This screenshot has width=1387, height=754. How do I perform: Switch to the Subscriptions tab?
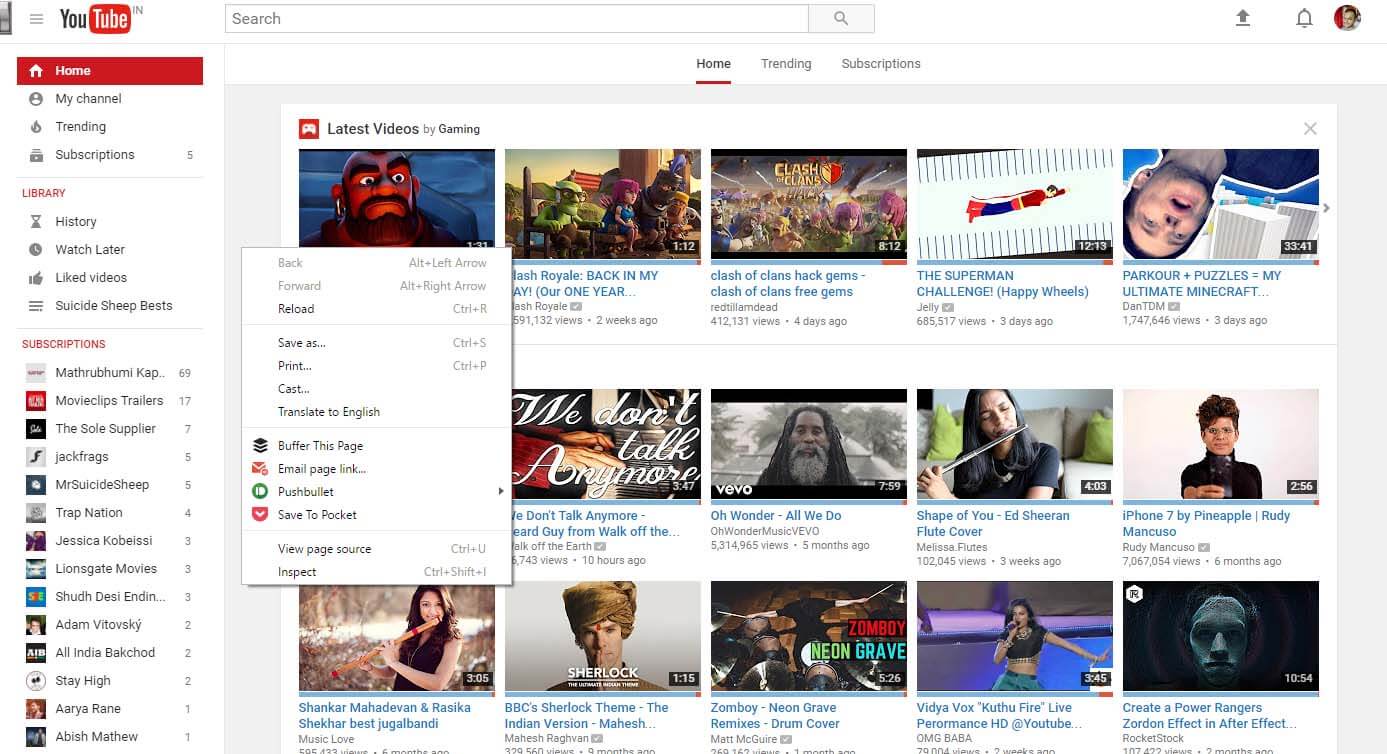tap(881, 64)
